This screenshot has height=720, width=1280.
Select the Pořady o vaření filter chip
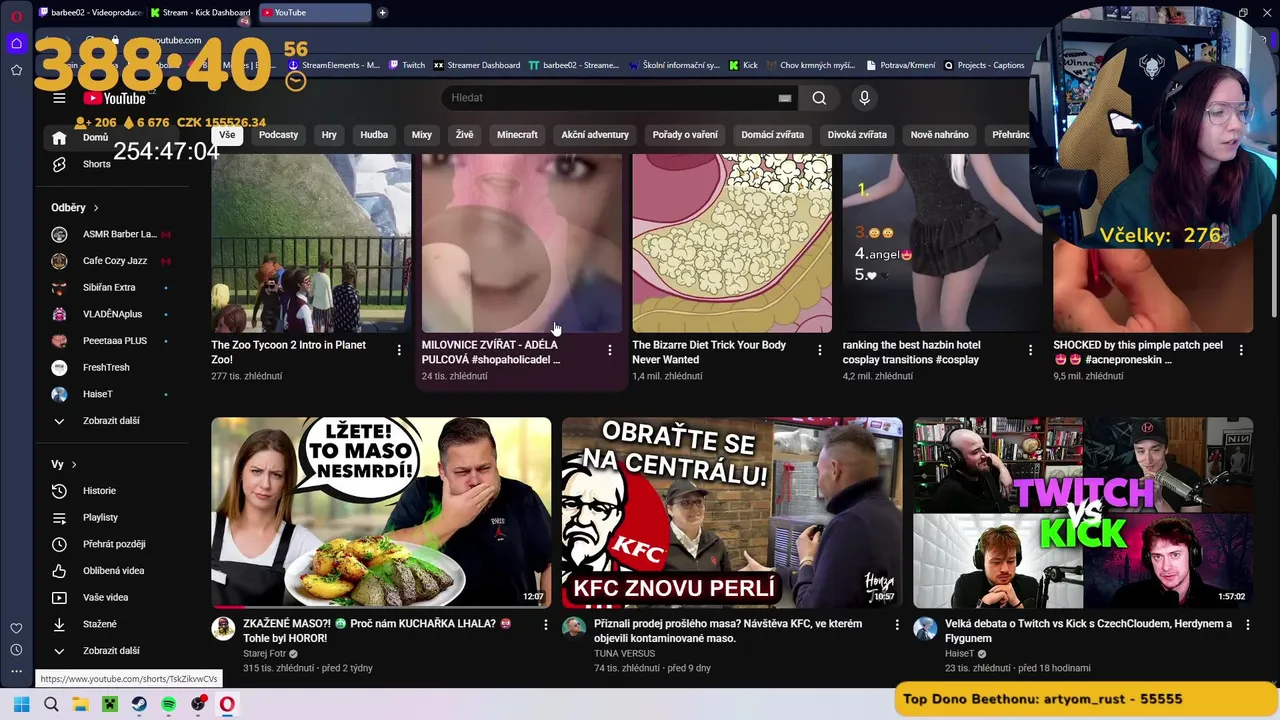tap(685, 135)
